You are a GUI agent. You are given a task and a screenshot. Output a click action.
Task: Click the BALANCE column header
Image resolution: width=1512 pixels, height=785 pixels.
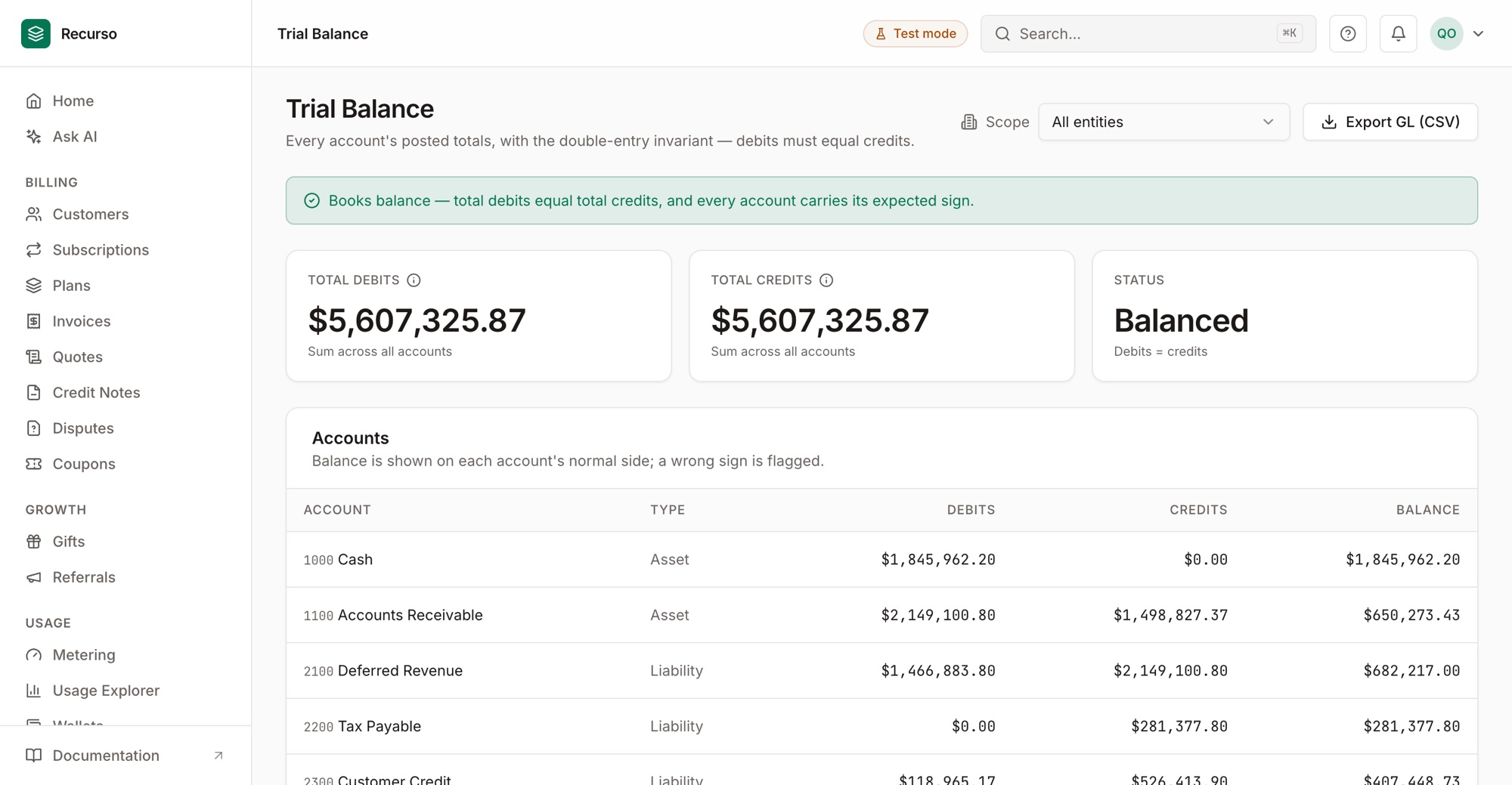(x=1428, y=510)
